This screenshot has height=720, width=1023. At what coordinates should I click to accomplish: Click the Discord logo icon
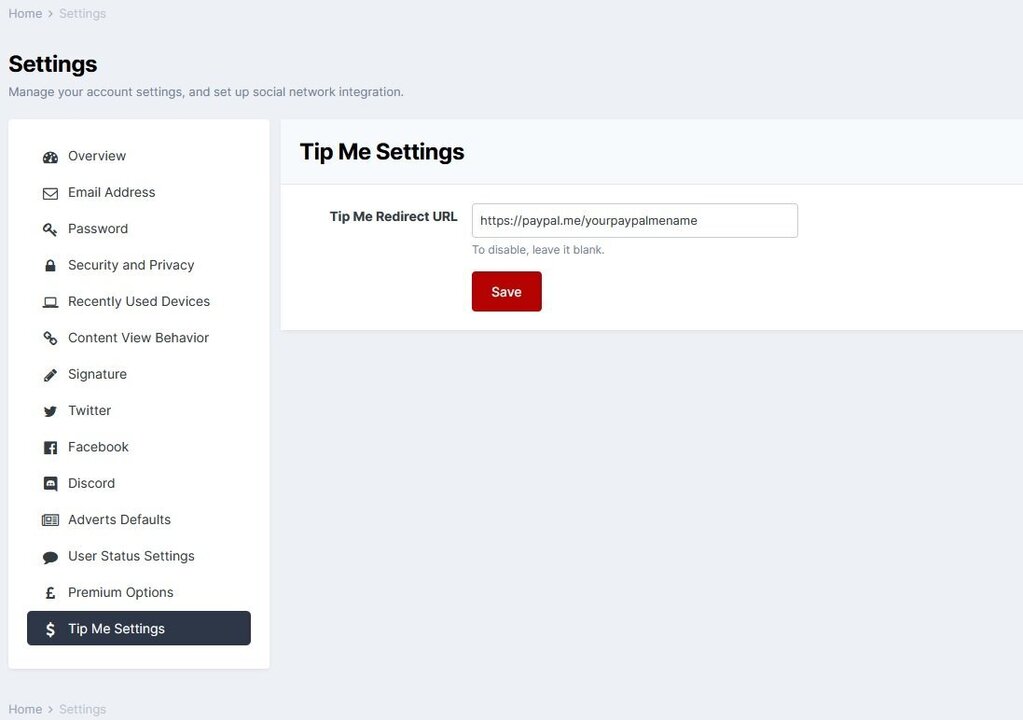pos(50,484)
